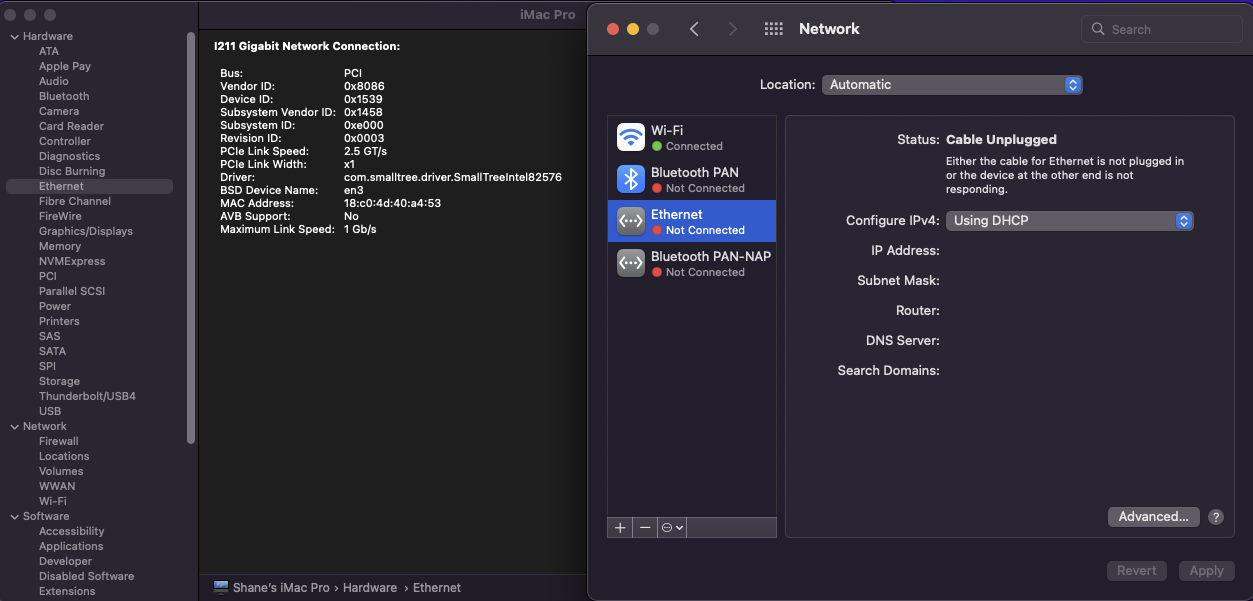Image resolution: width=1253 pixels, height=601 pixels.
Task: Open the help question mark button
Action: (x=1216, y=517)
